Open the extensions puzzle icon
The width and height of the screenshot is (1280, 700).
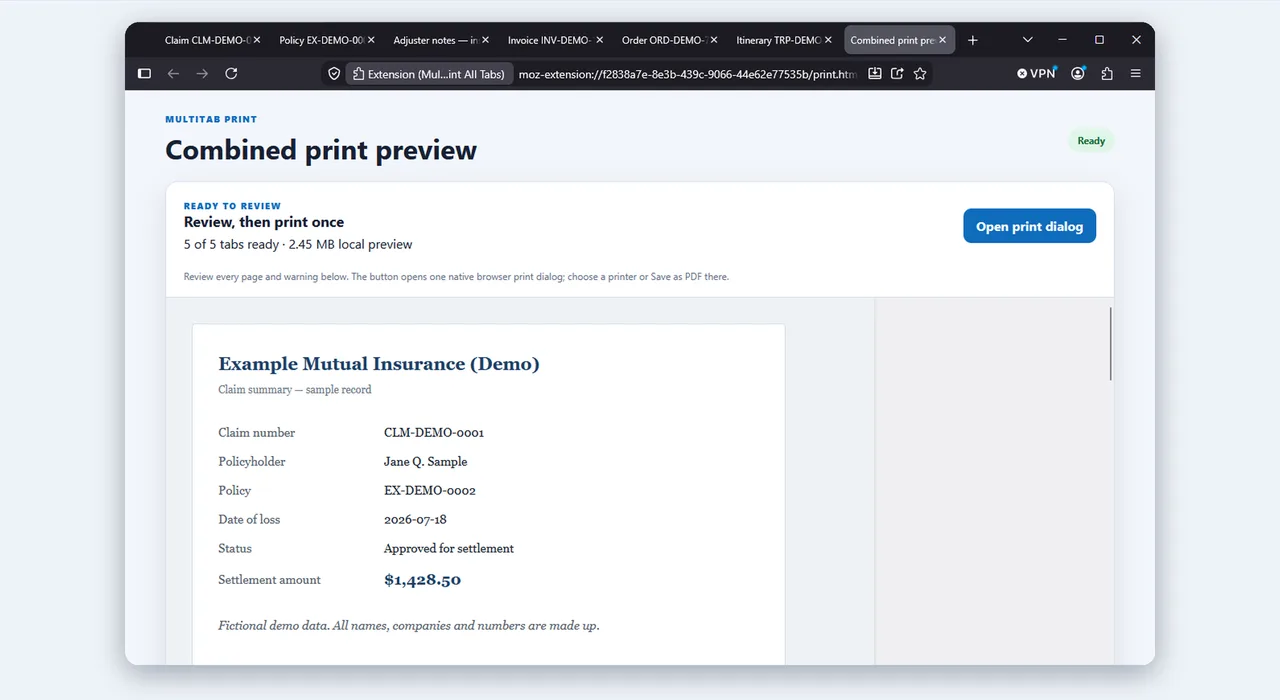click(x=1107, y=73)
